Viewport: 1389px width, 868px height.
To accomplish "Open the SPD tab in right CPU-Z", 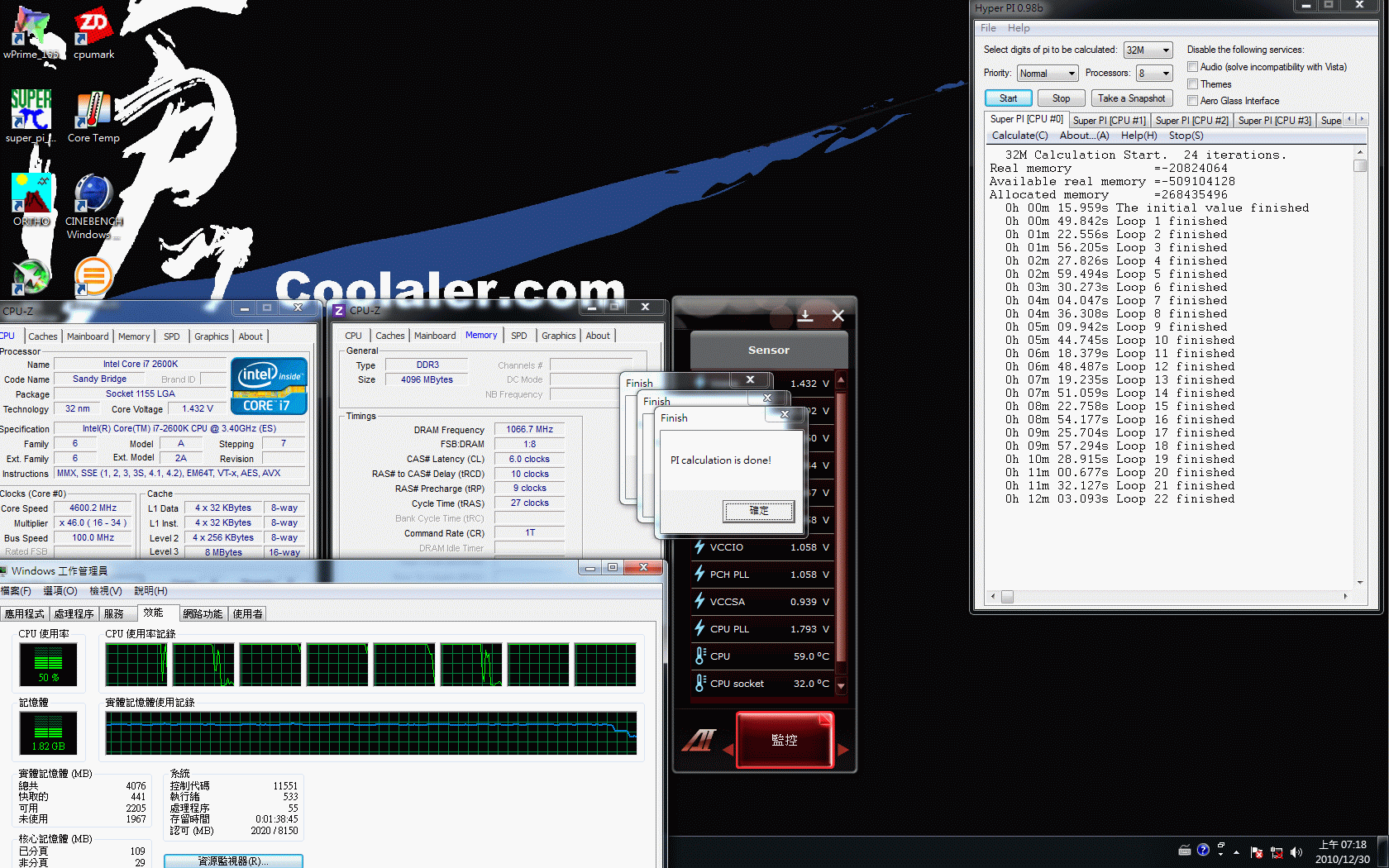I will (518, 336).
